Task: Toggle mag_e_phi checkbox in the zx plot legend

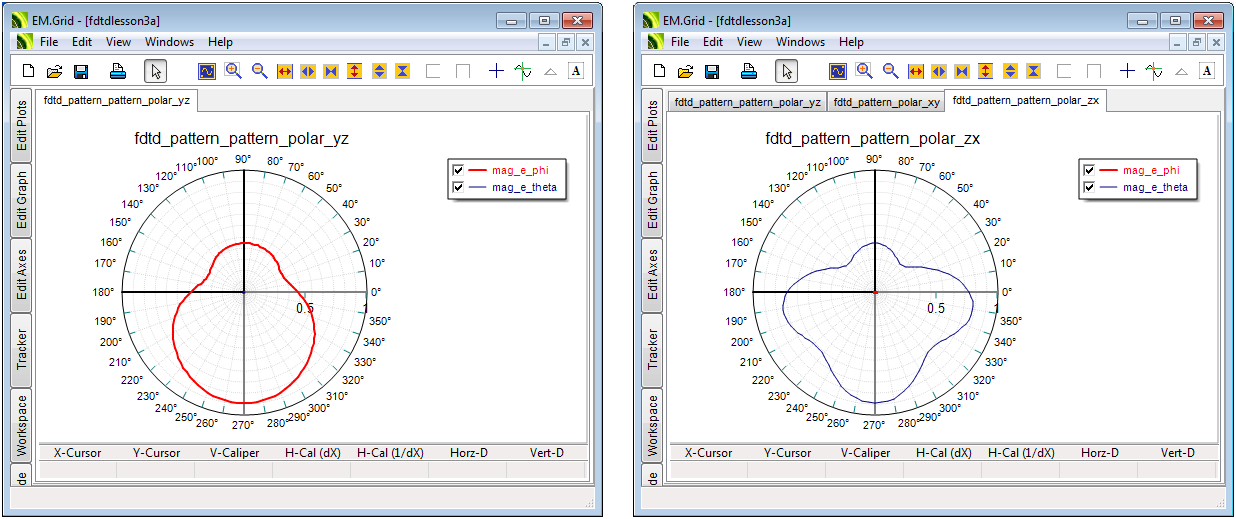Action: [x=1090, y=171]
